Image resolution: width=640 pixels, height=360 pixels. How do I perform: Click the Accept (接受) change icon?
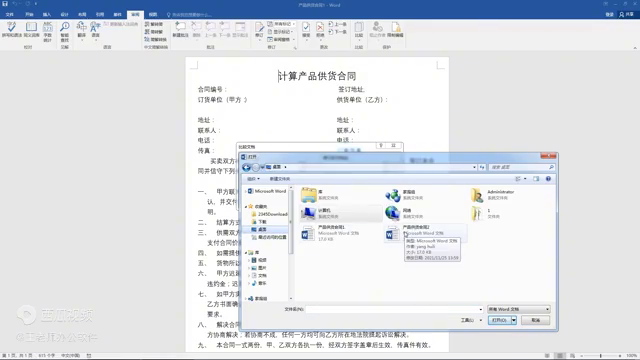pyautogui.click(x=306, y=30)
